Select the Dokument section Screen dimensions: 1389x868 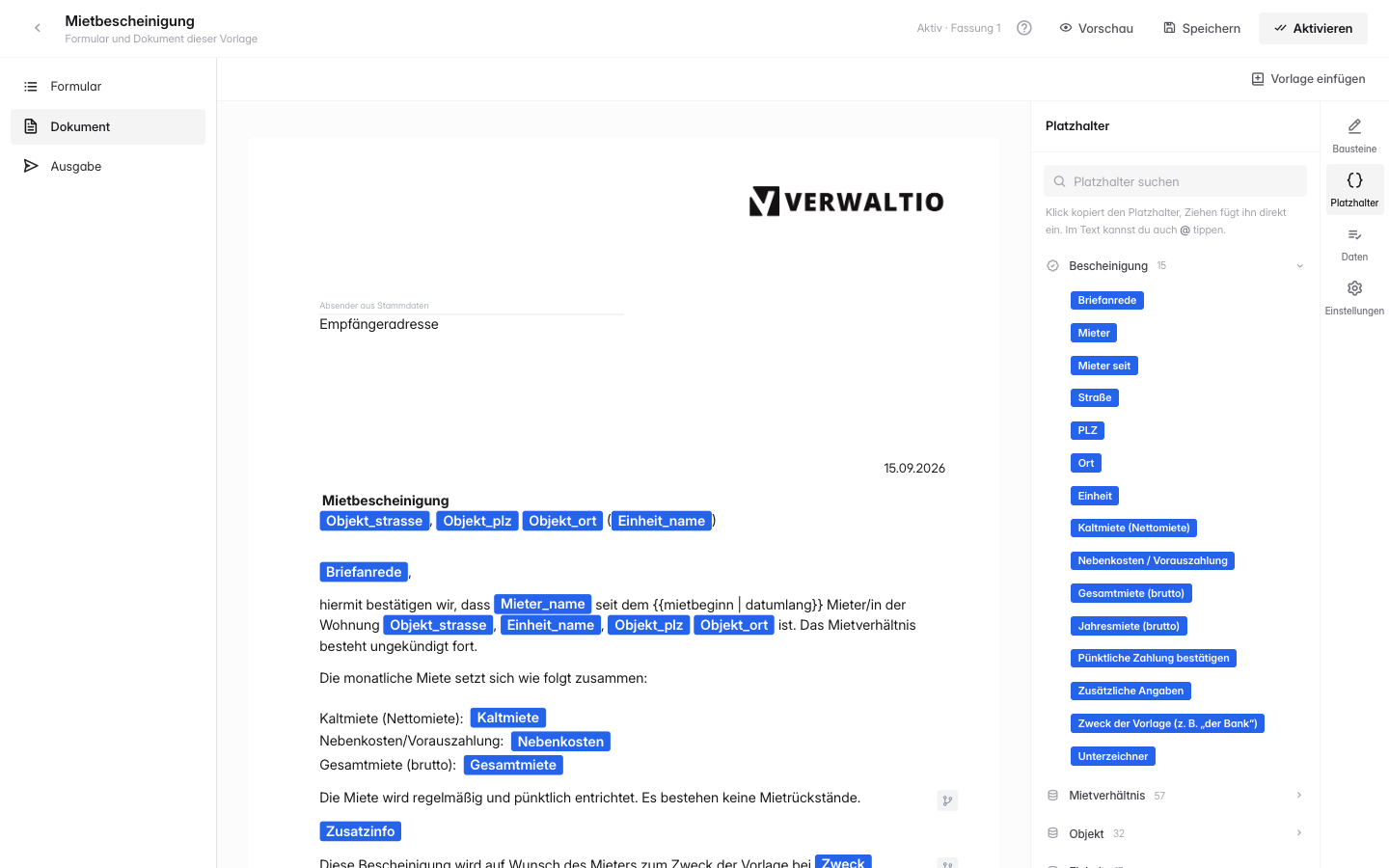point(108,126)
